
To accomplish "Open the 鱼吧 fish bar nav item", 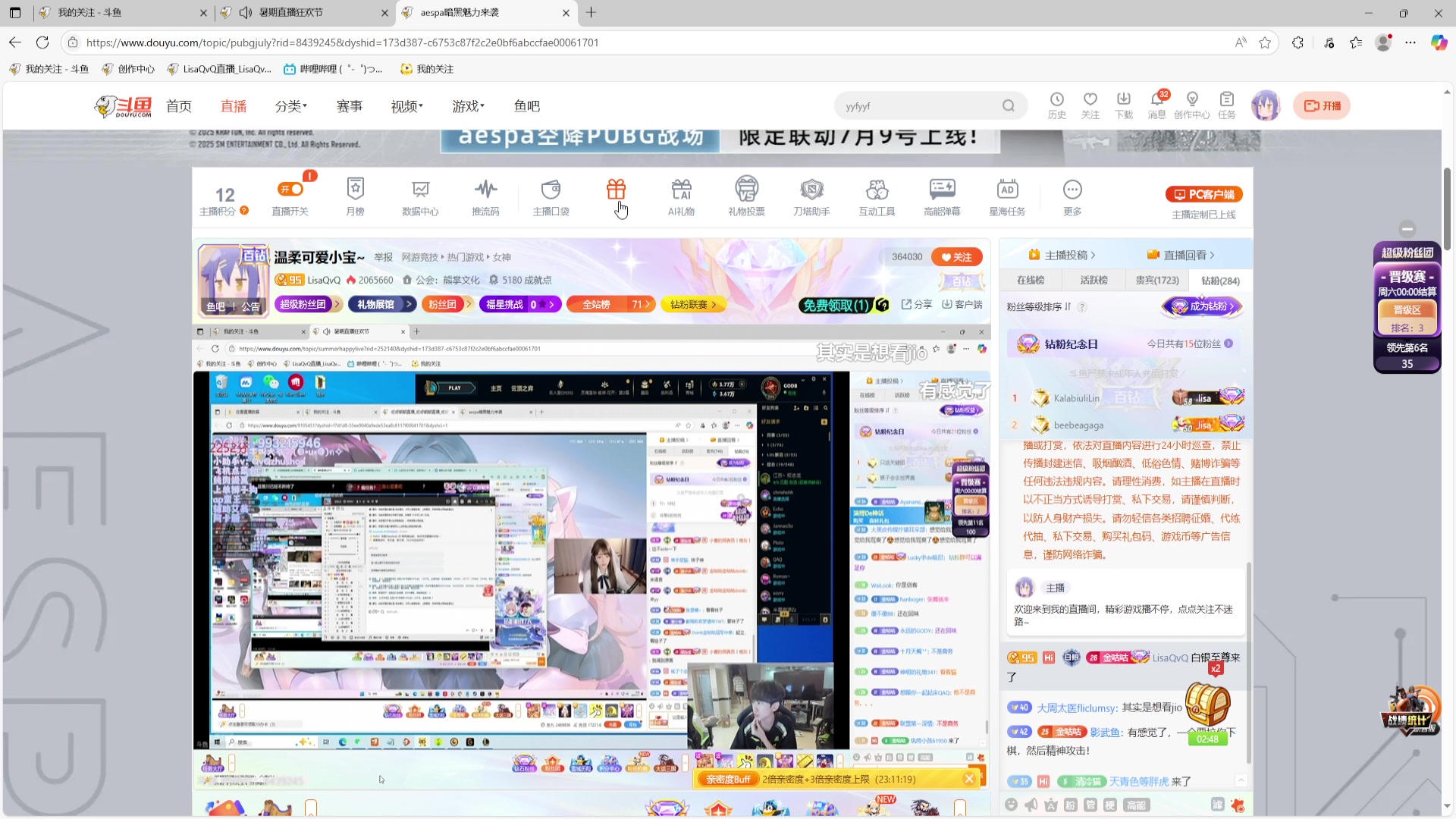I will coord(527,106).
